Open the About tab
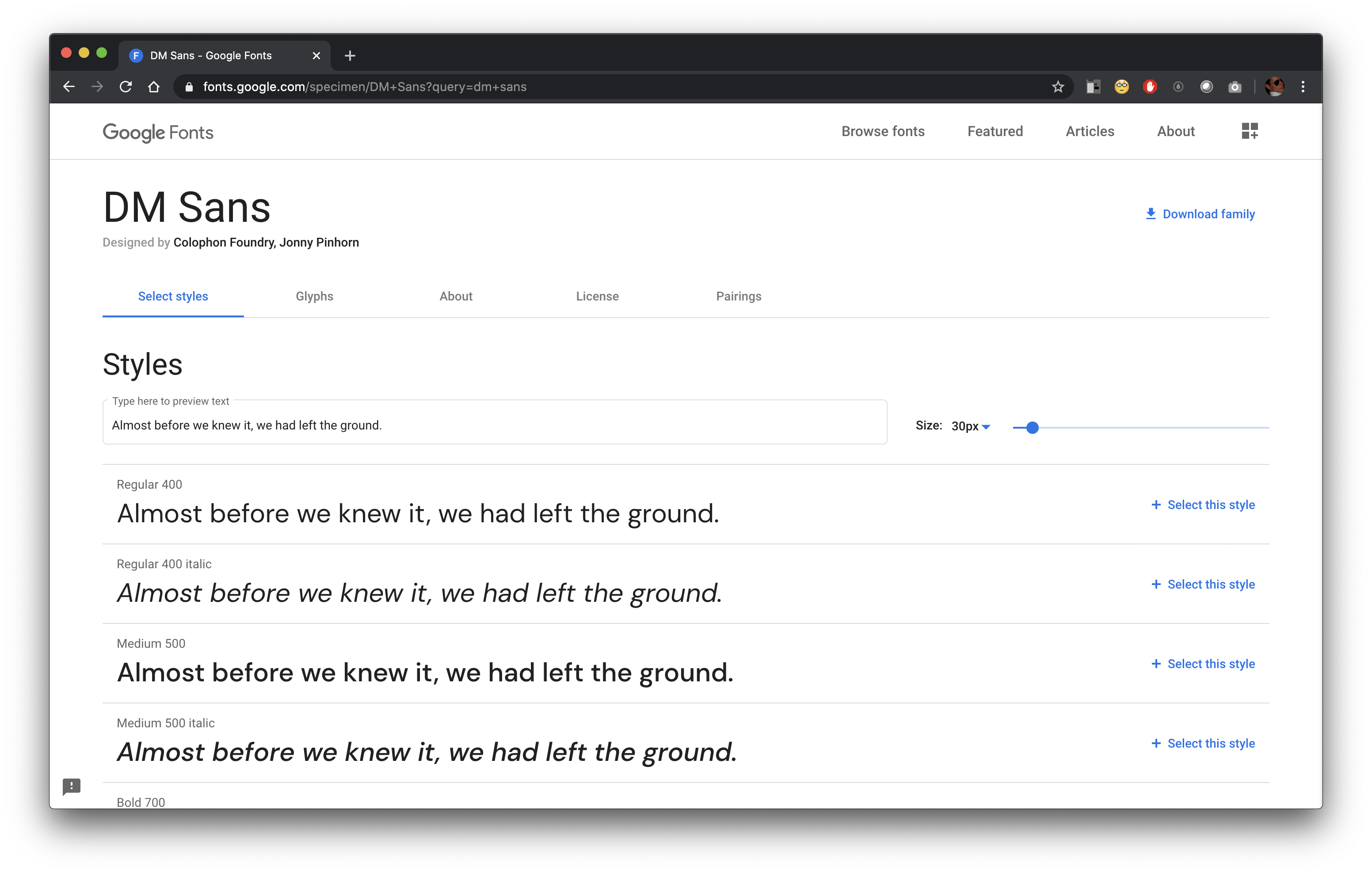 pyautogui.click(x=456, y=296)
